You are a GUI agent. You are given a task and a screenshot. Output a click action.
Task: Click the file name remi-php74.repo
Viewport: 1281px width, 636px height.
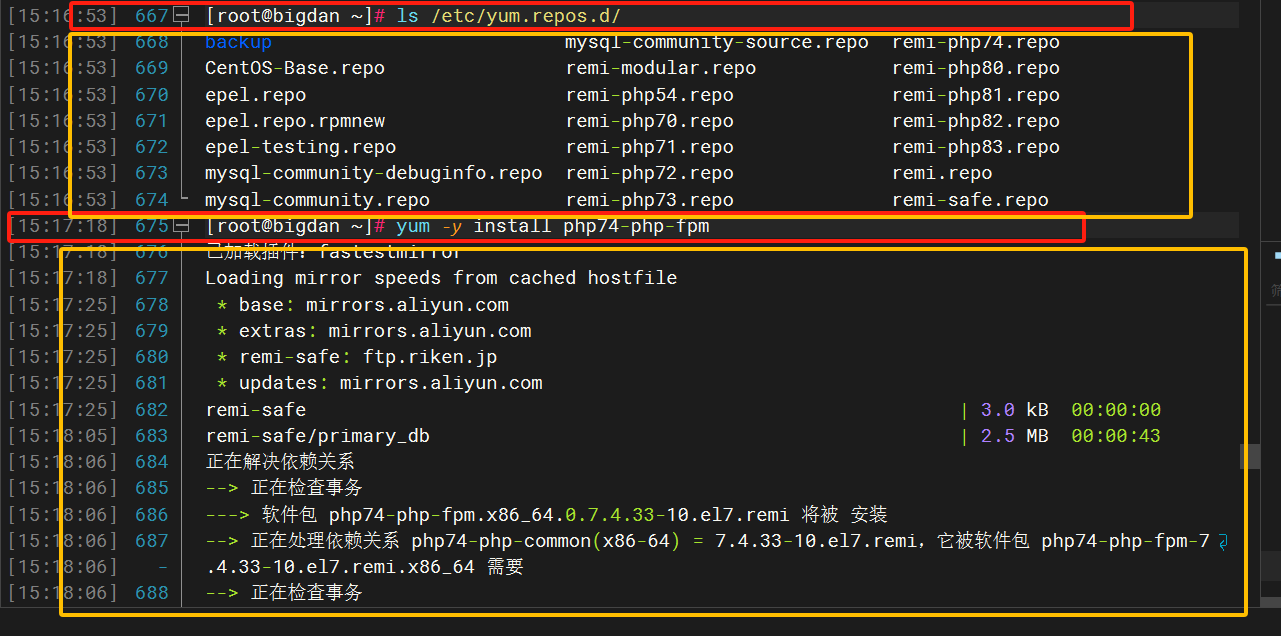[x=976, y=42]
